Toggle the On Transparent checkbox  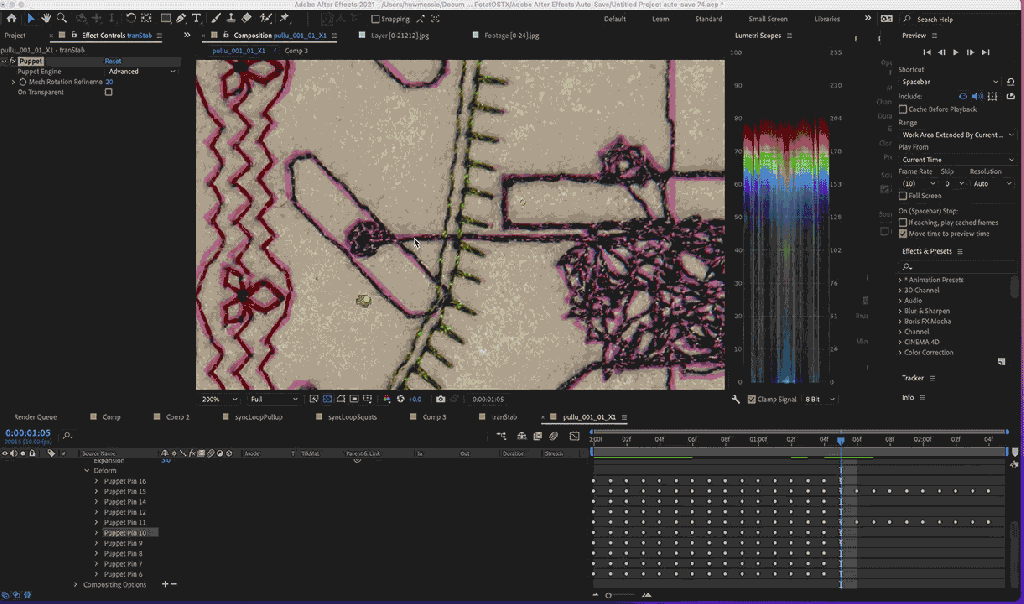tap(108, 92)
